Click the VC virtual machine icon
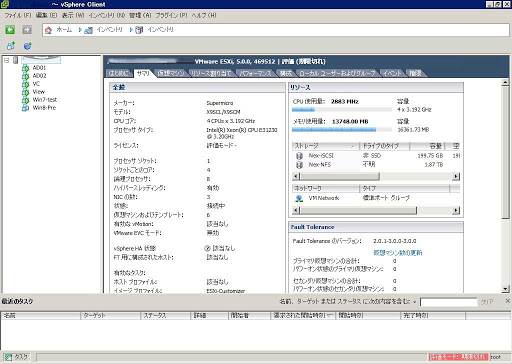 coord(25,84)
